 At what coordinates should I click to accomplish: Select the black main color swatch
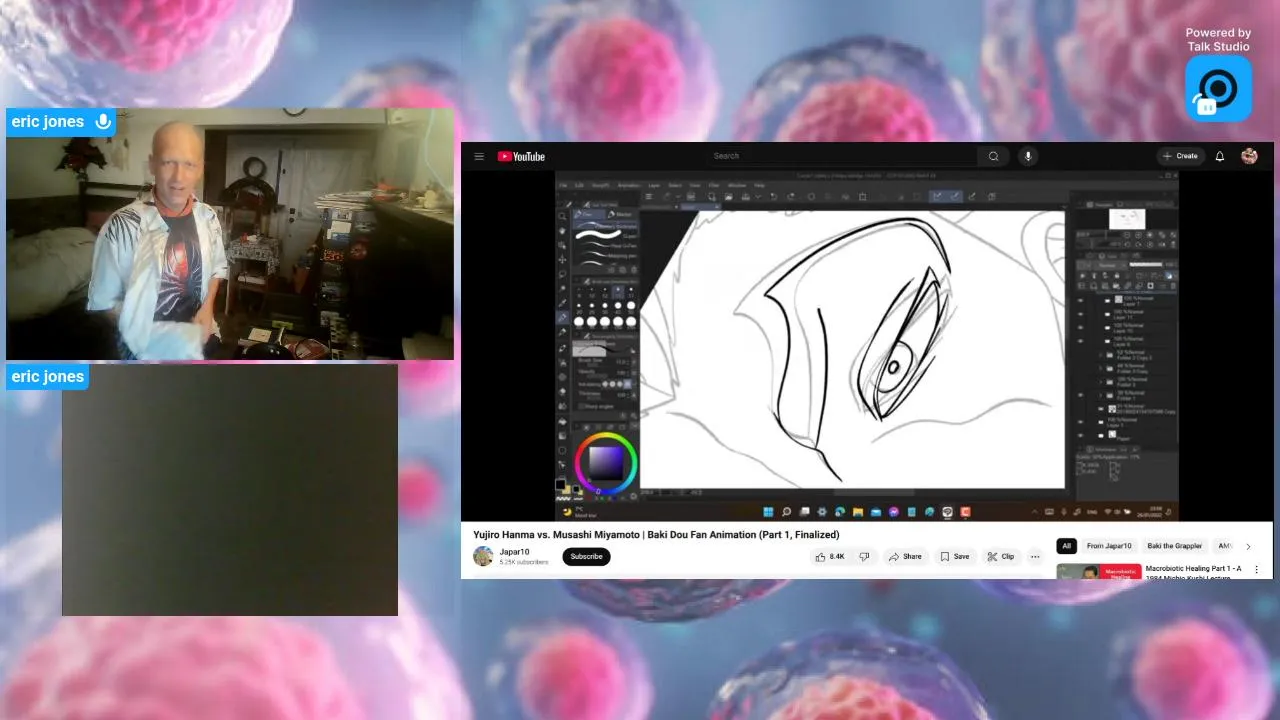pyautogui.click(x=560, y=484)
